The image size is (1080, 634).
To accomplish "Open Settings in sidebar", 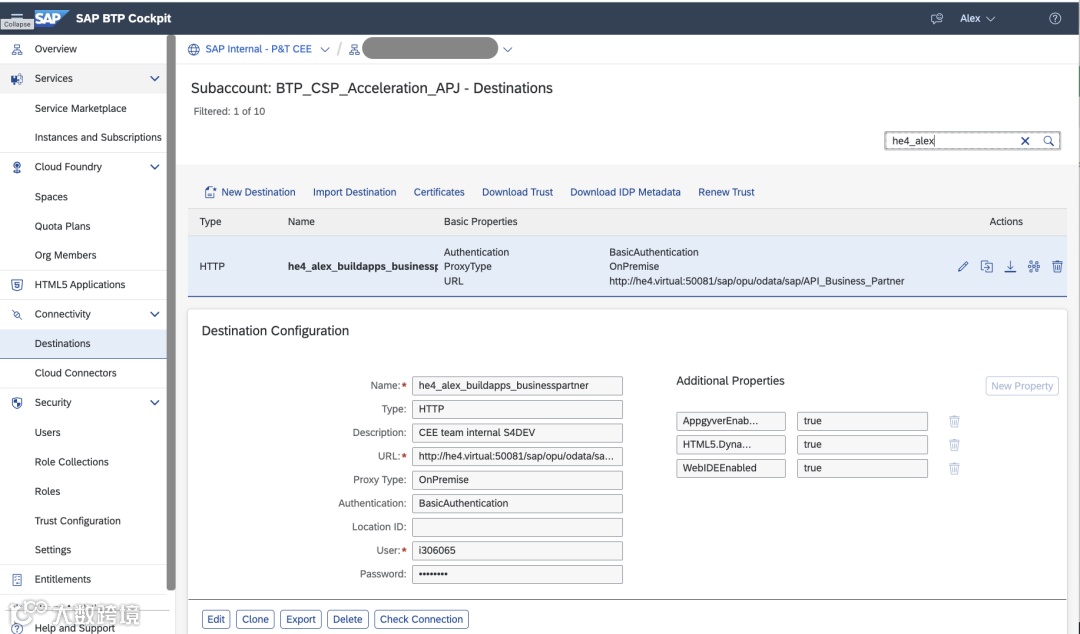I will [53, 550].
